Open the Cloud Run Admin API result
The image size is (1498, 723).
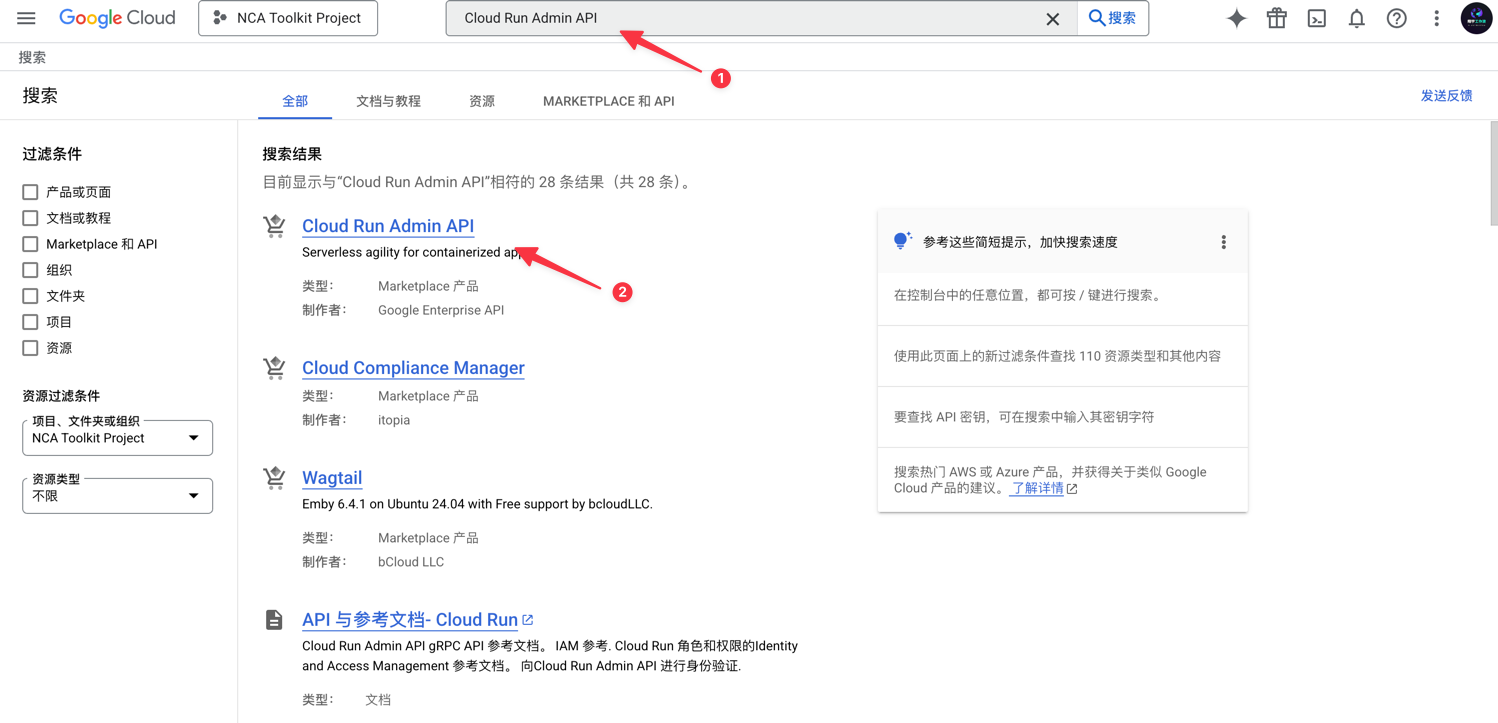click(x=388, y=226)
